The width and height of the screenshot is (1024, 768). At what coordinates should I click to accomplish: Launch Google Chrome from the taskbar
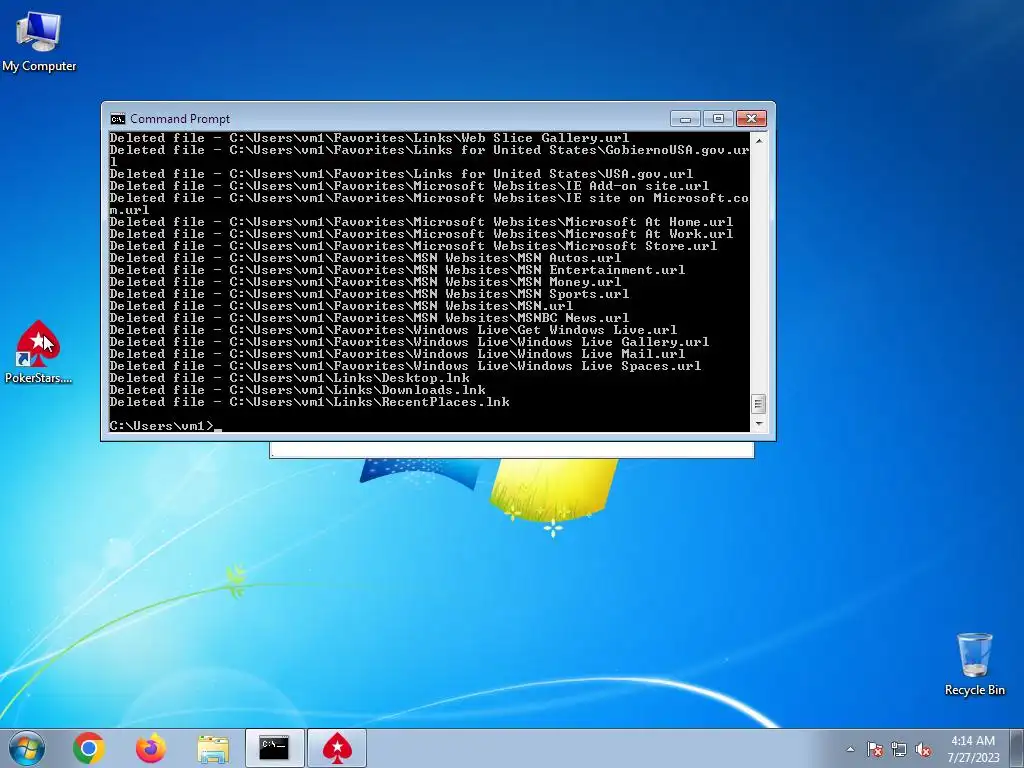click(89, 748)
